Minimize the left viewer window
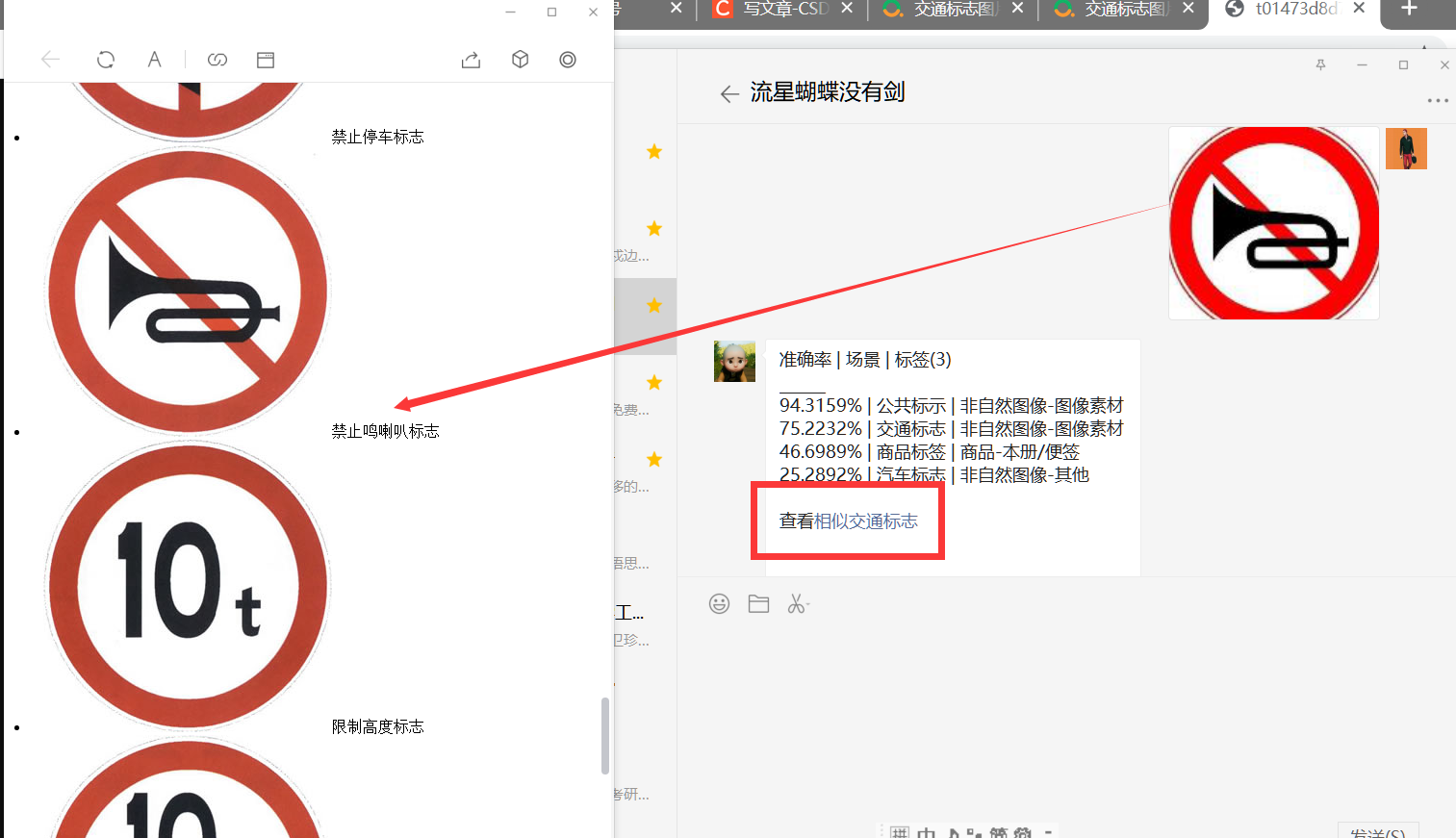This screenshot has width=1456, height=838. click(x=510, y=12)
